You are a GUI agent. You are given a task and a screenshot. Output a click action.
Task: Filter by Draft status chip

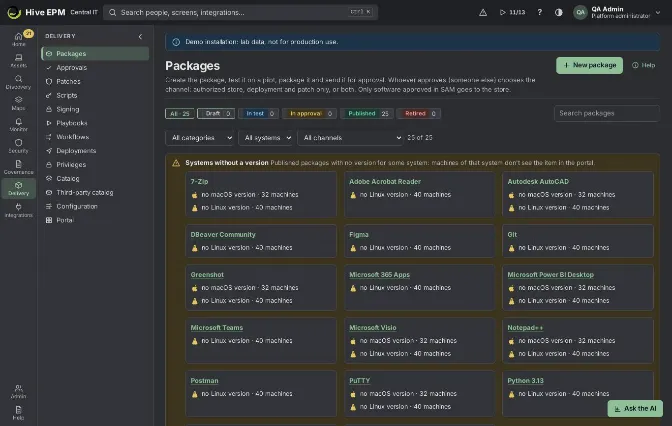pos(216,114)
